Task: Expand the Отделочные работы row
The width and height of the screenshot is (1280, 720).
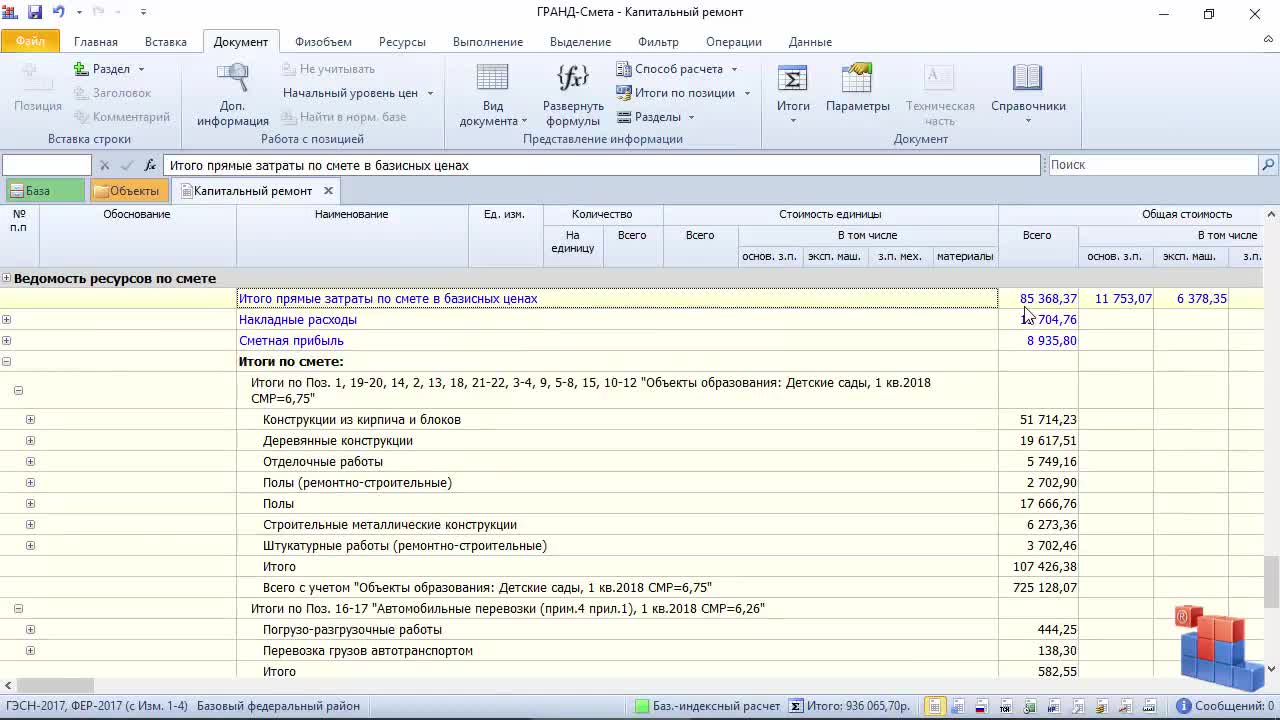Action: [x=30, y=462]
